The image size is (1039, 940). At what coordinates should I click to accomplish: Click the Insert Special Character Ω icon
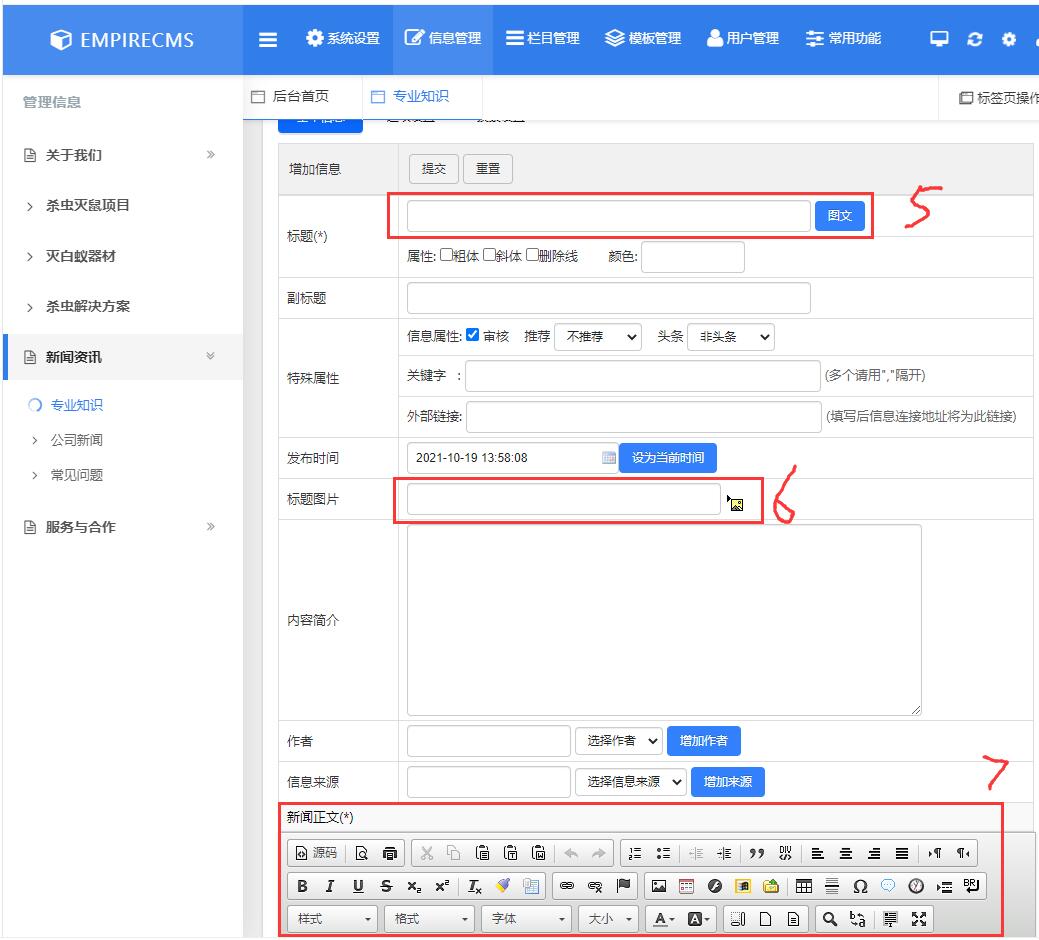click(860, 885)
